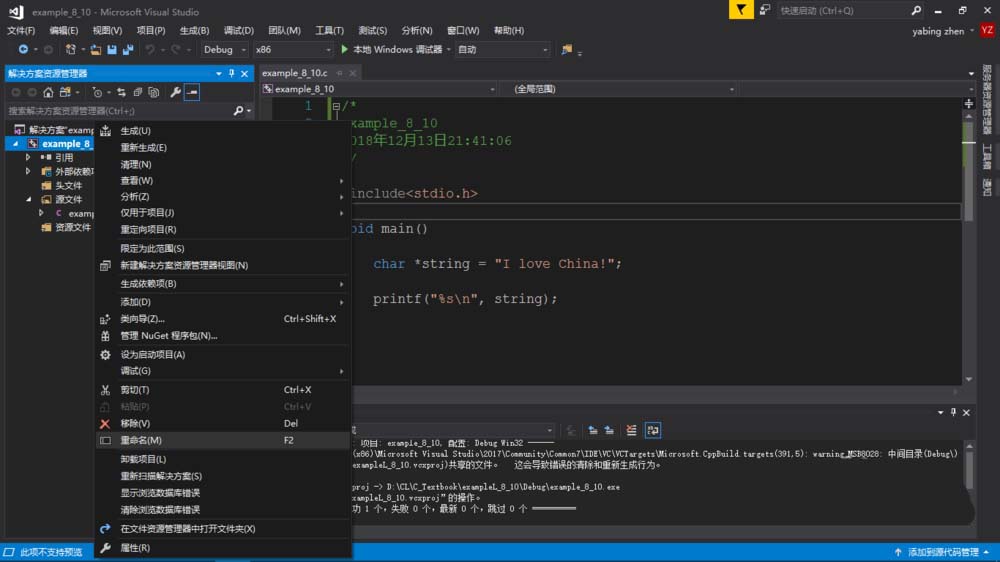Viewport: 1000px width, 562px height.
Task: Open Properties wrench icon in Solution Explorer toolbar
Action: (x=175, y=92)
